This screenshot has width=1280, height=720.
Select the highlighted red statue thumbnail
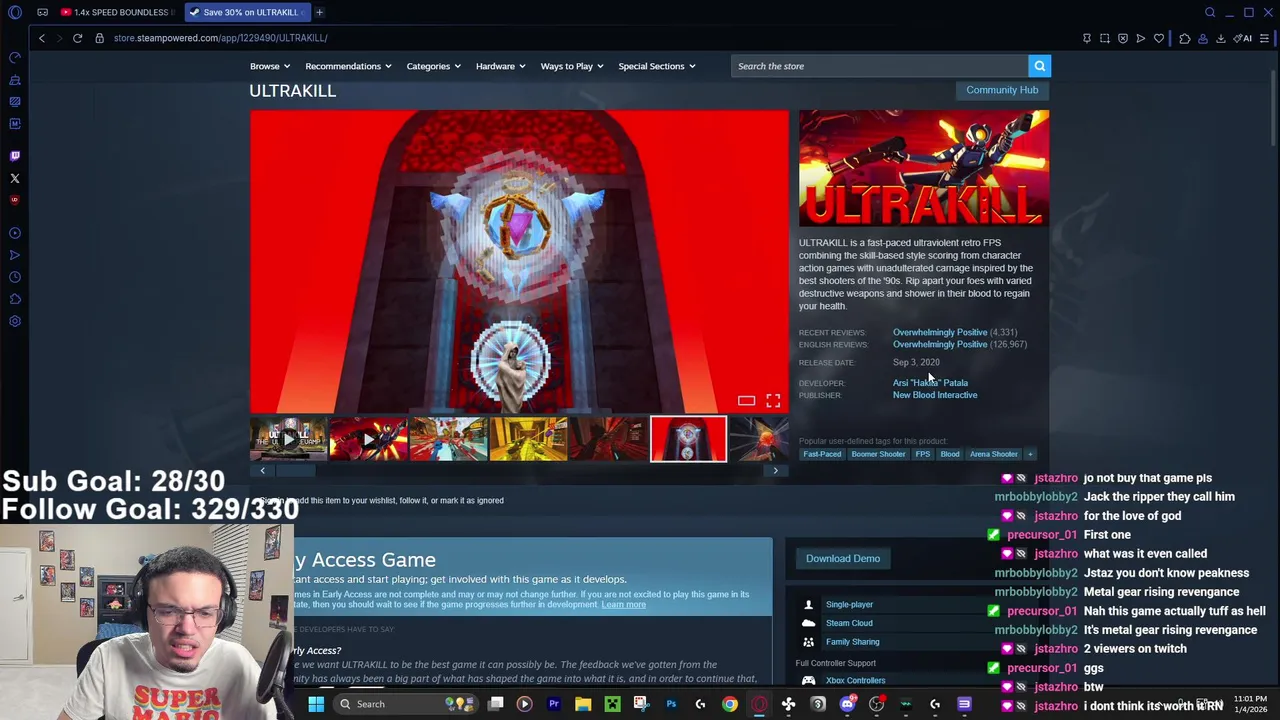[x=689, y=439]
